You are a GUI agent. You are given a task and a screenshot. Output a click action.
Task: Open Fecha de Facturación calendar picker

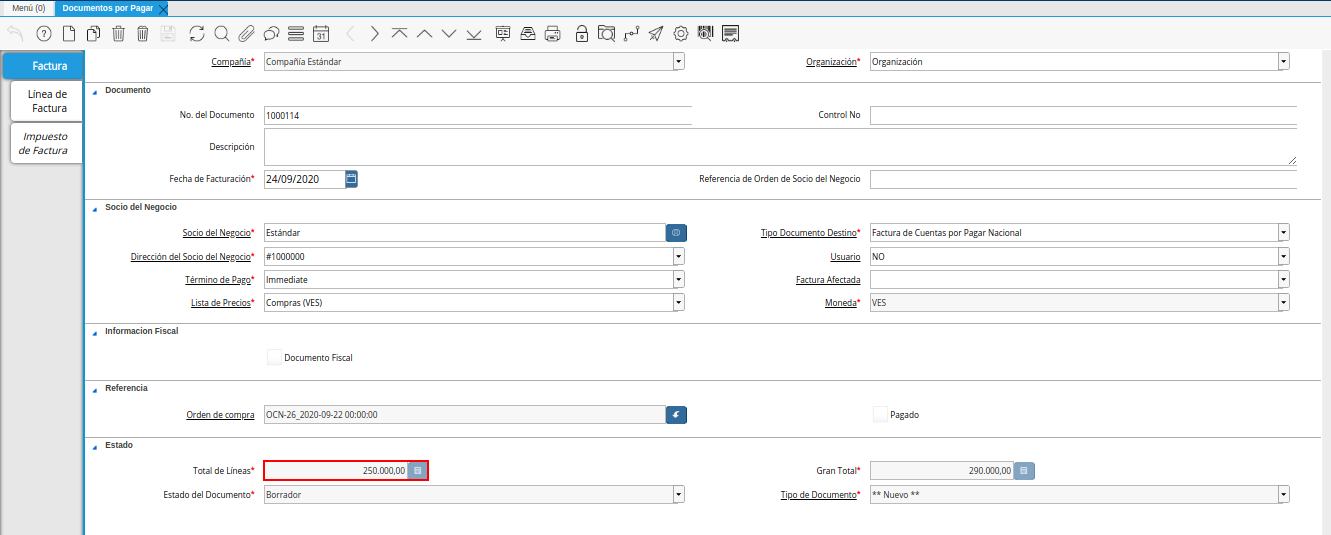tap(351, 179)
